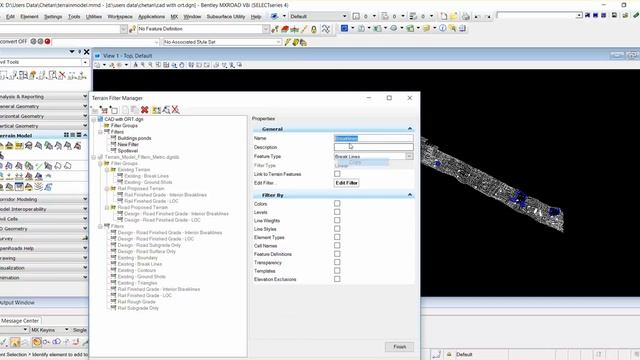Click the Description input field

pyautogui.click(x=373, y=147)
